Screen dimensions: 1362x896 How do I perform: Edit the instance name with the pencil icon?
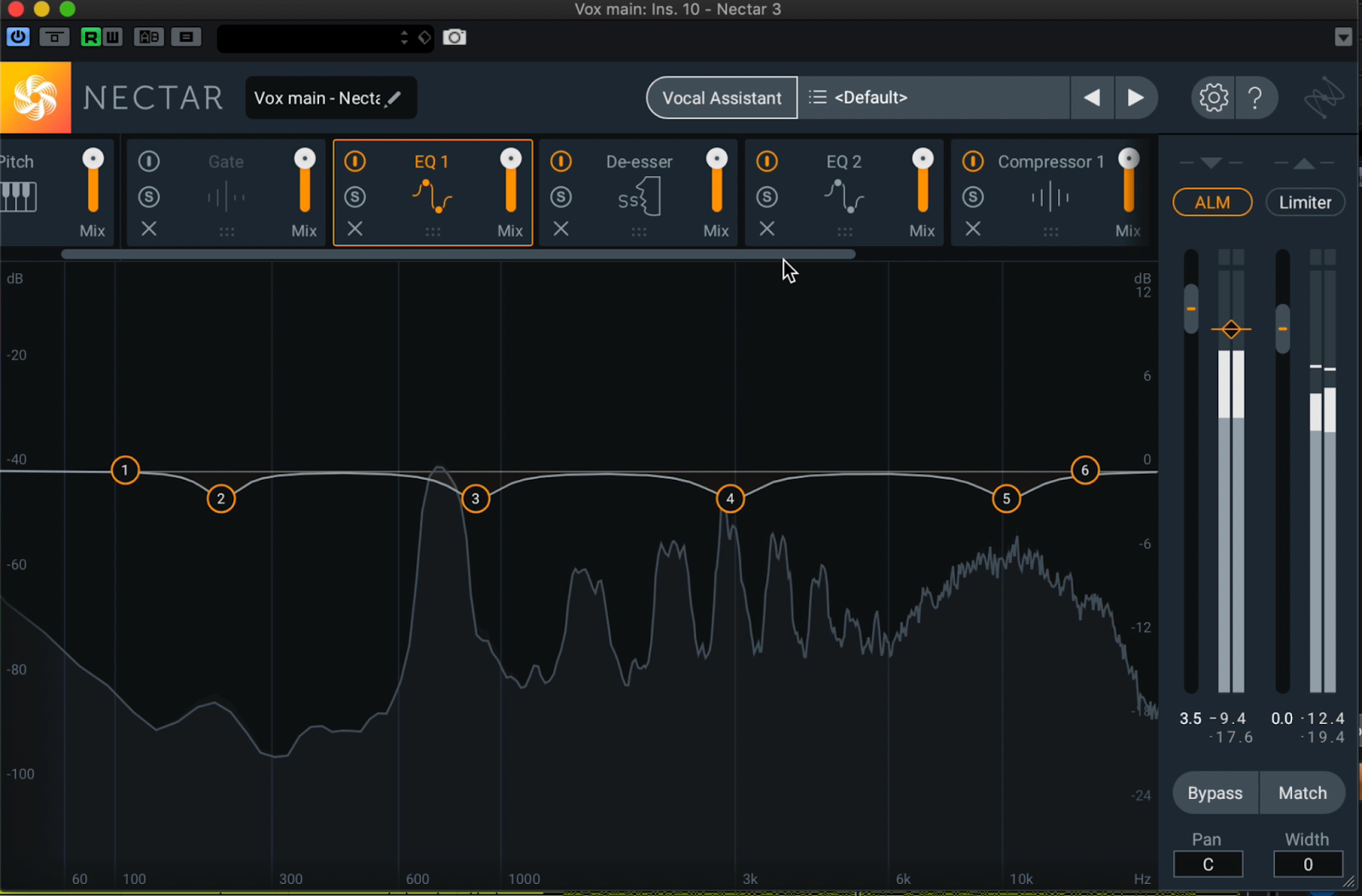[x=393, y=99]
